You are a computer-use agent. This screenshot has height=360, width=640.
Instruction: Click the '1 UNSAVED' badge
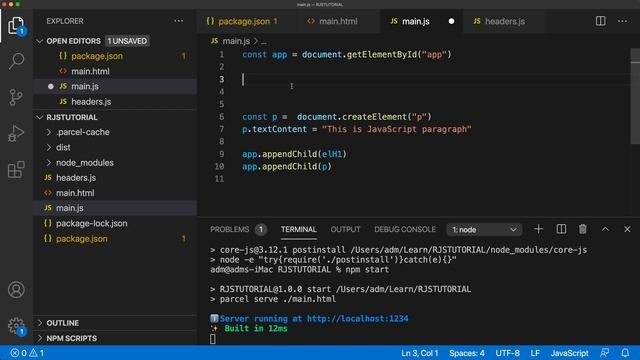point(127,41)
